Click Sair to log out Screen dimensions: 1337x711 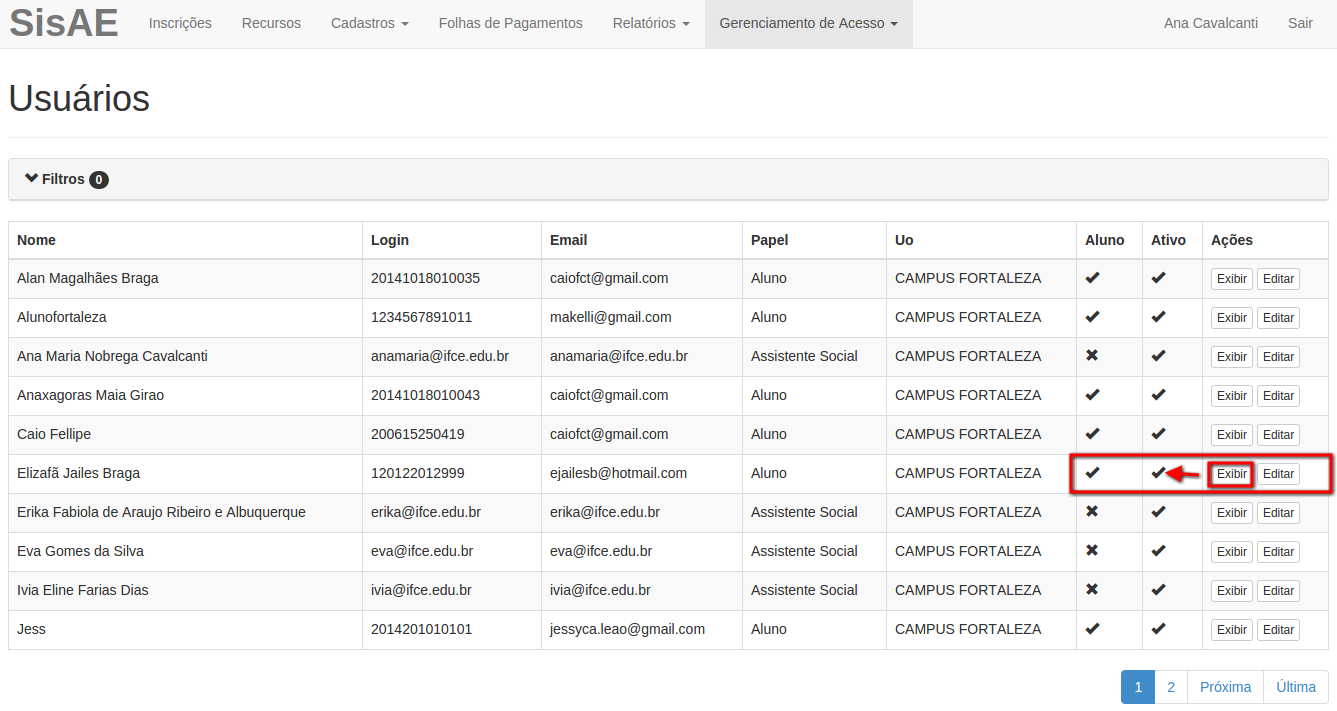coord(1300,23)
